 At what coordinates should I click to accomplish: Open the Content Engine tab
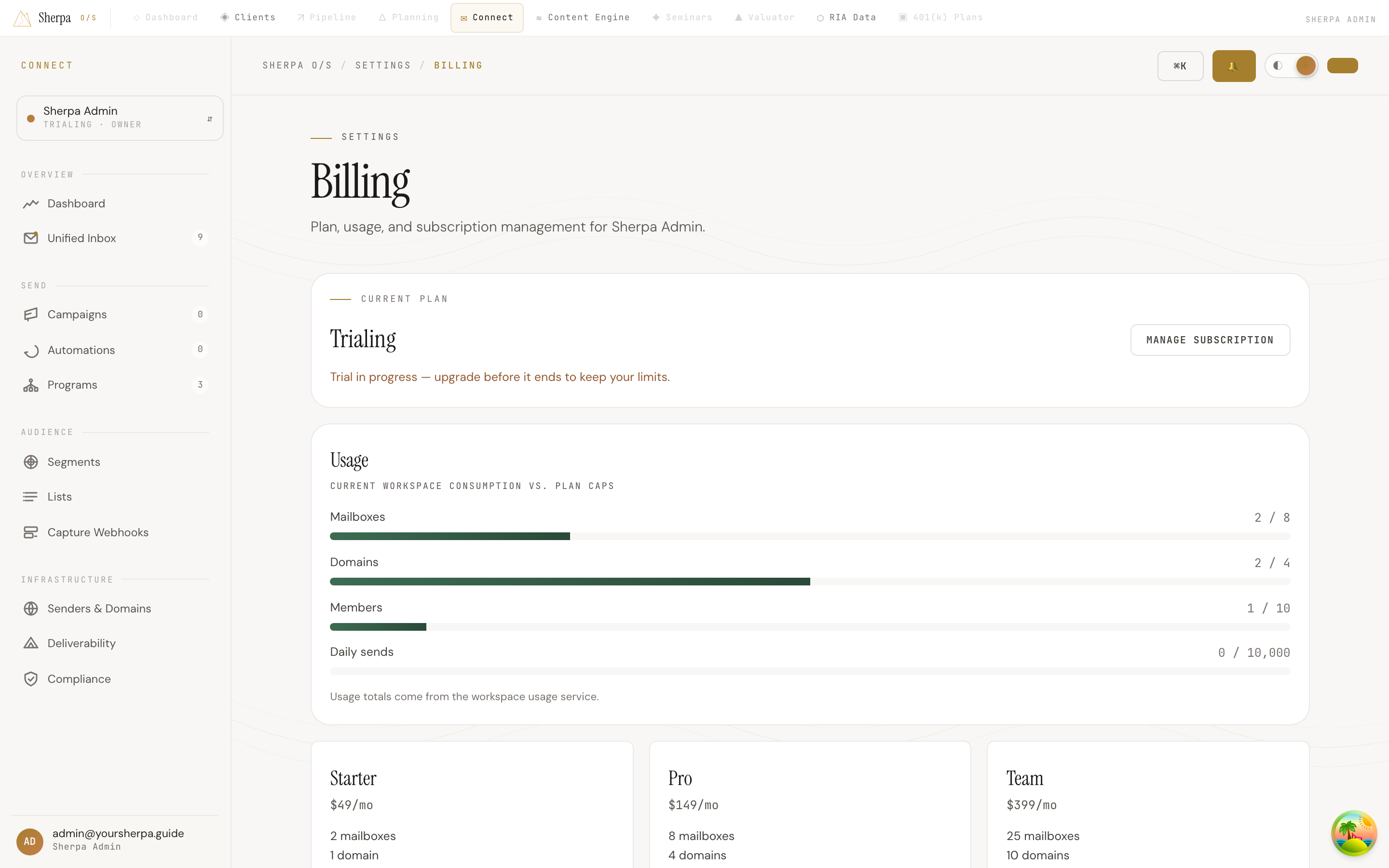[583, 18]
